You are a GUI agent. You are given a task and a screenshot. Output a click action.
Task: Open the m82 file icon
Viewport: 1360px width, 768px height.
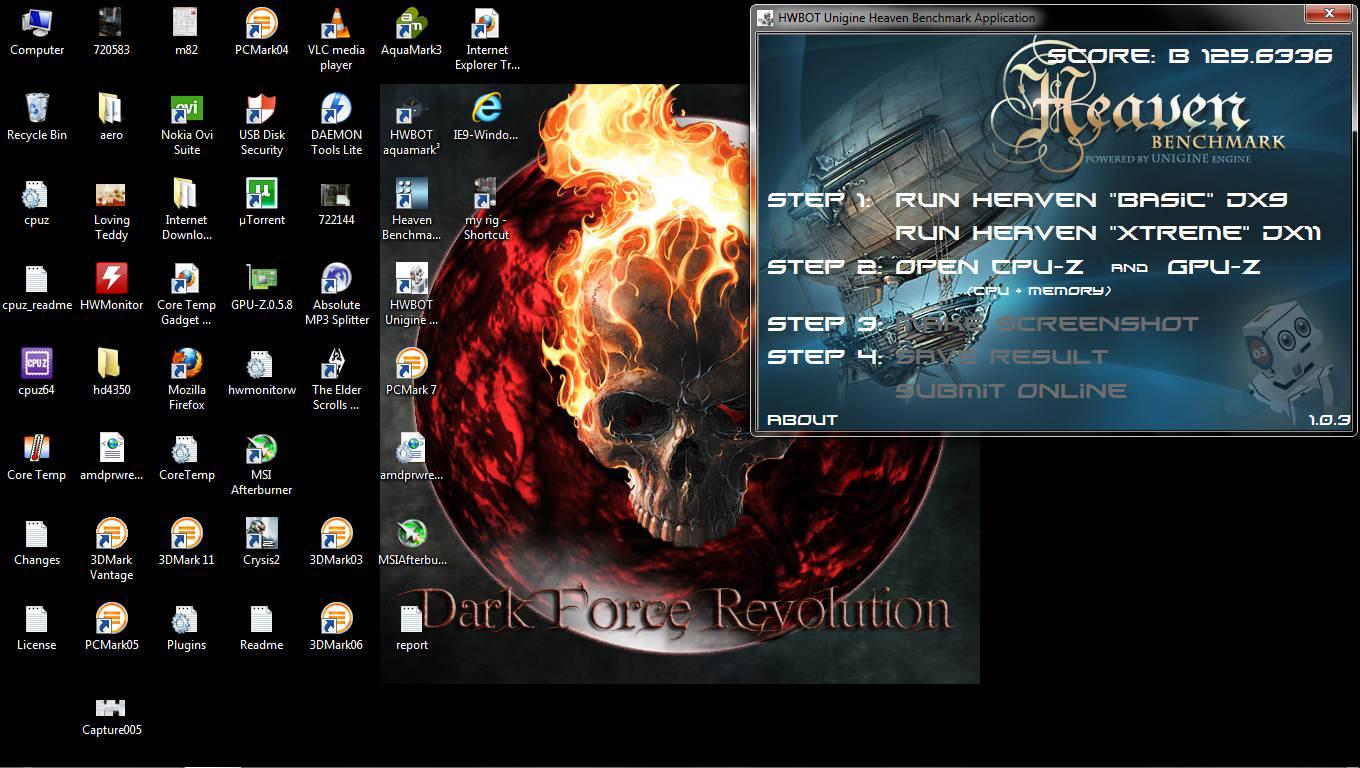[x=187, y=33]
